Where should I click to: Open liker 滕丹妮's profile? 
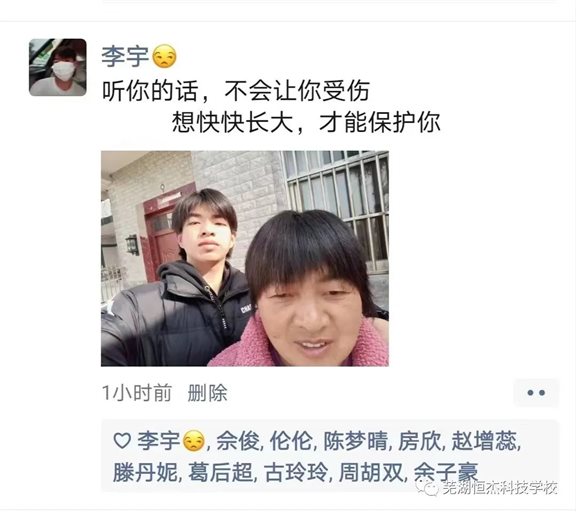pos(145,472)
